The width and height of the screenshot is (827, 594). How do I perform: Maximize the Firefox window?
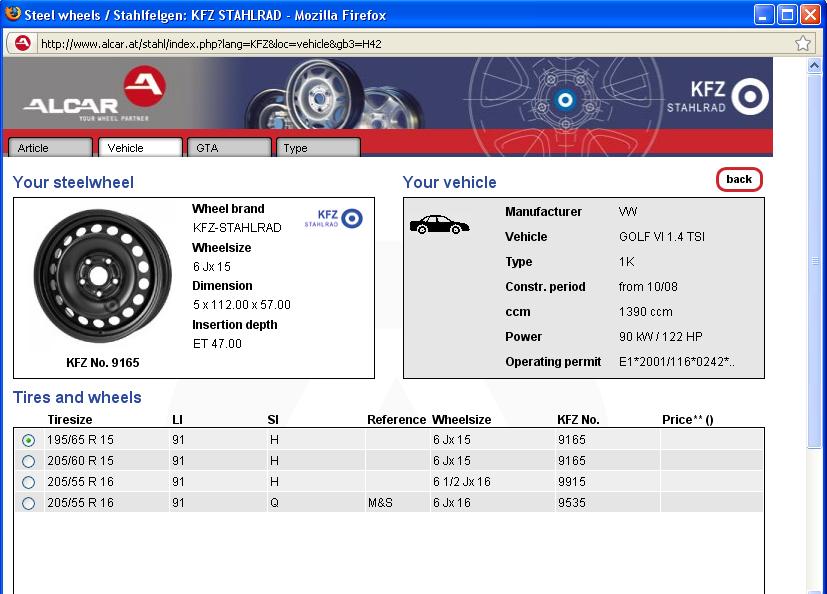[x=787, y=15]
